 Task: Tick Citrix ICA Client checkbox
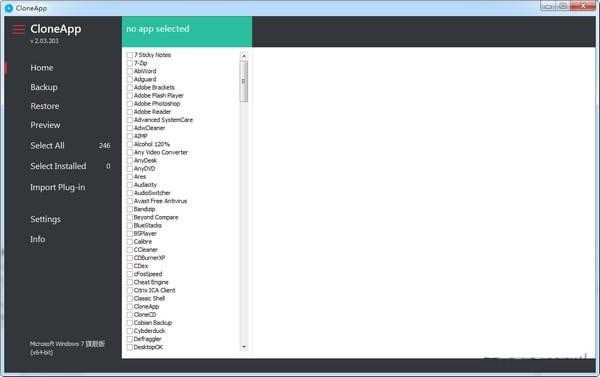click(130, 291)
